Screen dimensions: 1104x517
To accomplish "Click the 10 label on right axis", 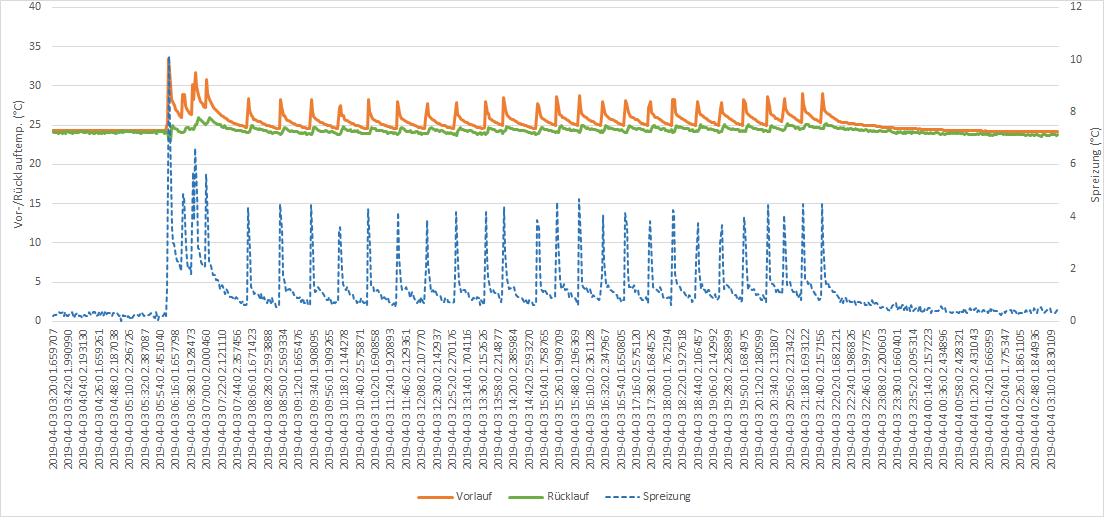I will (x=1075, y=59).
